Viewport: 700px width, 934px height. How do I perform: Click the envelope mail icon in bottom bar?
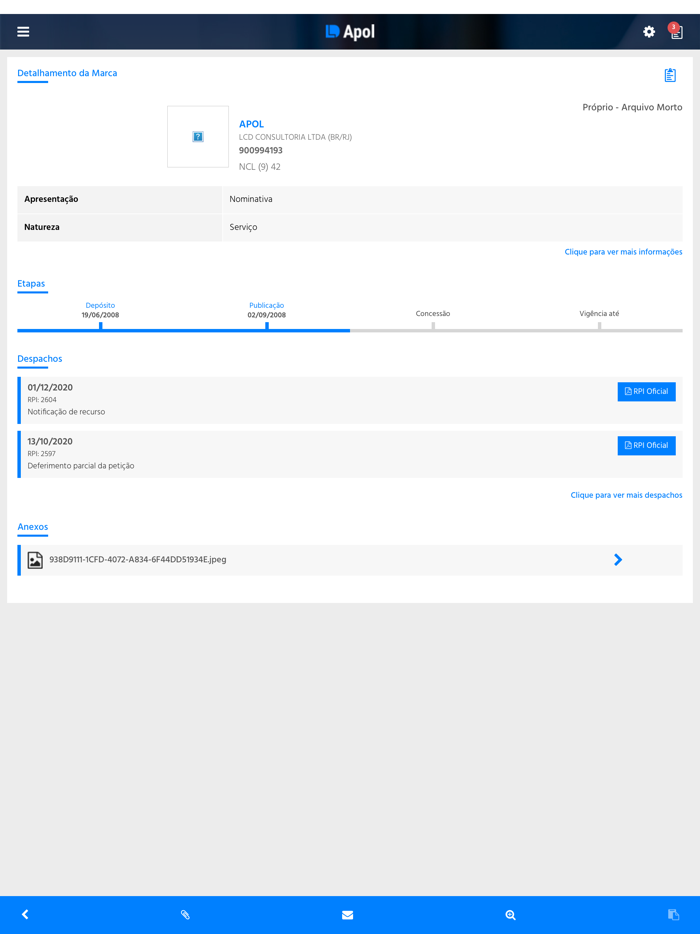pyautogui.click(x=347, y=915)
